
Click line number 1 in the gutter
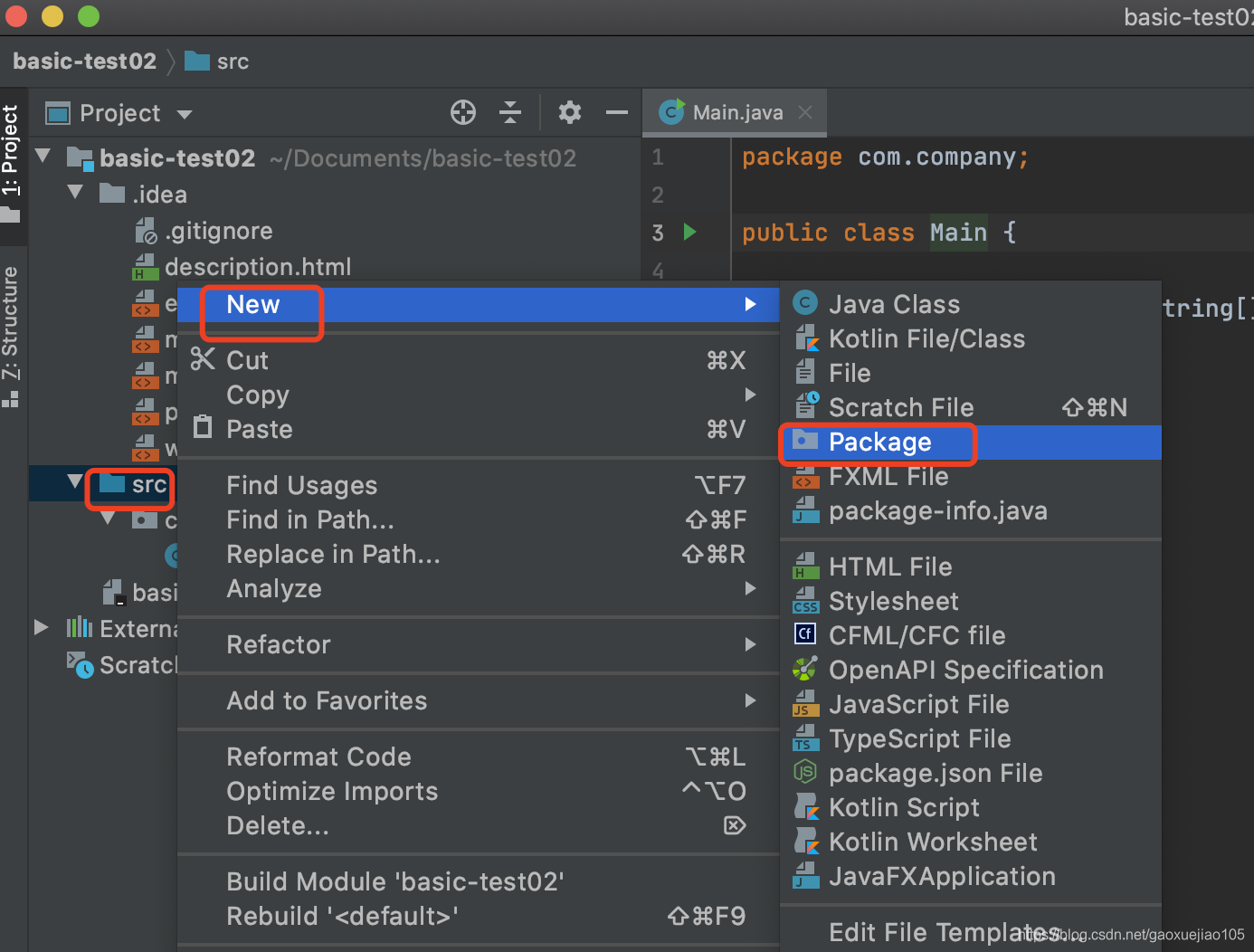pos(658,157)
